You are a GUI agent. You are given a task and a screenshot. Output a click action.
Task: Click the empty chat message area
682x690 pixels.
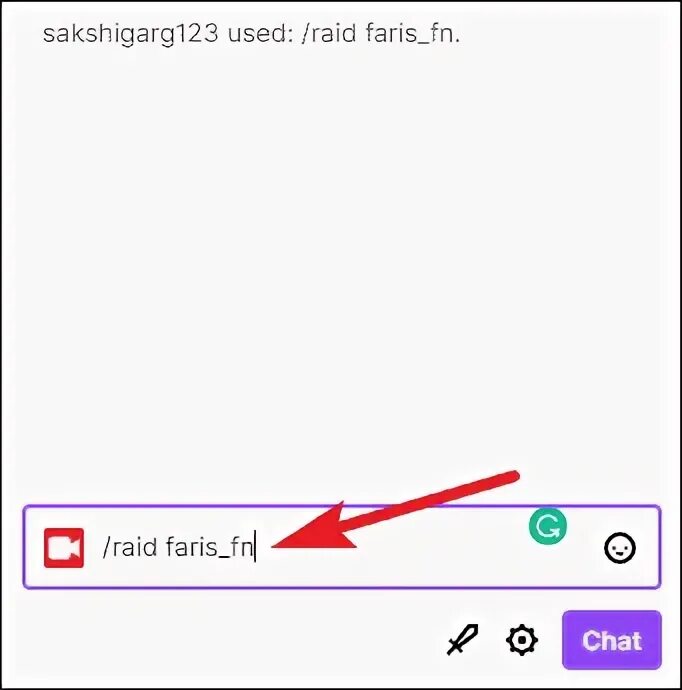click(341, 264)
